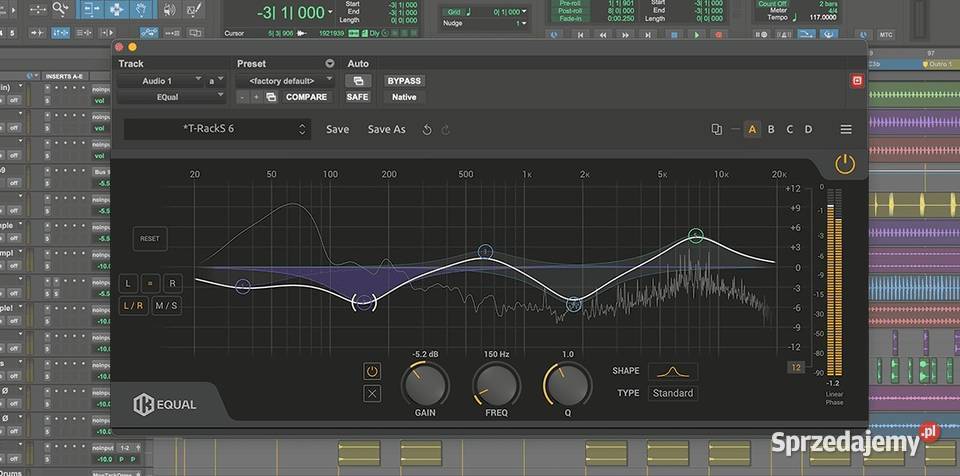Select the L channel button

coord(128,284)
